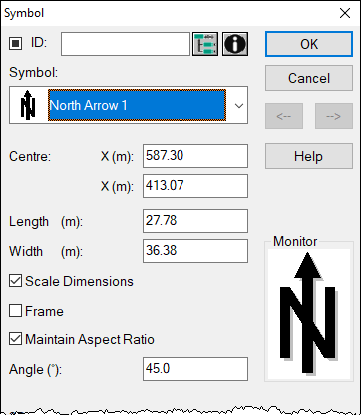
Task: Uncheck Maintain Aspect Ratio
Action: (15, 339)
